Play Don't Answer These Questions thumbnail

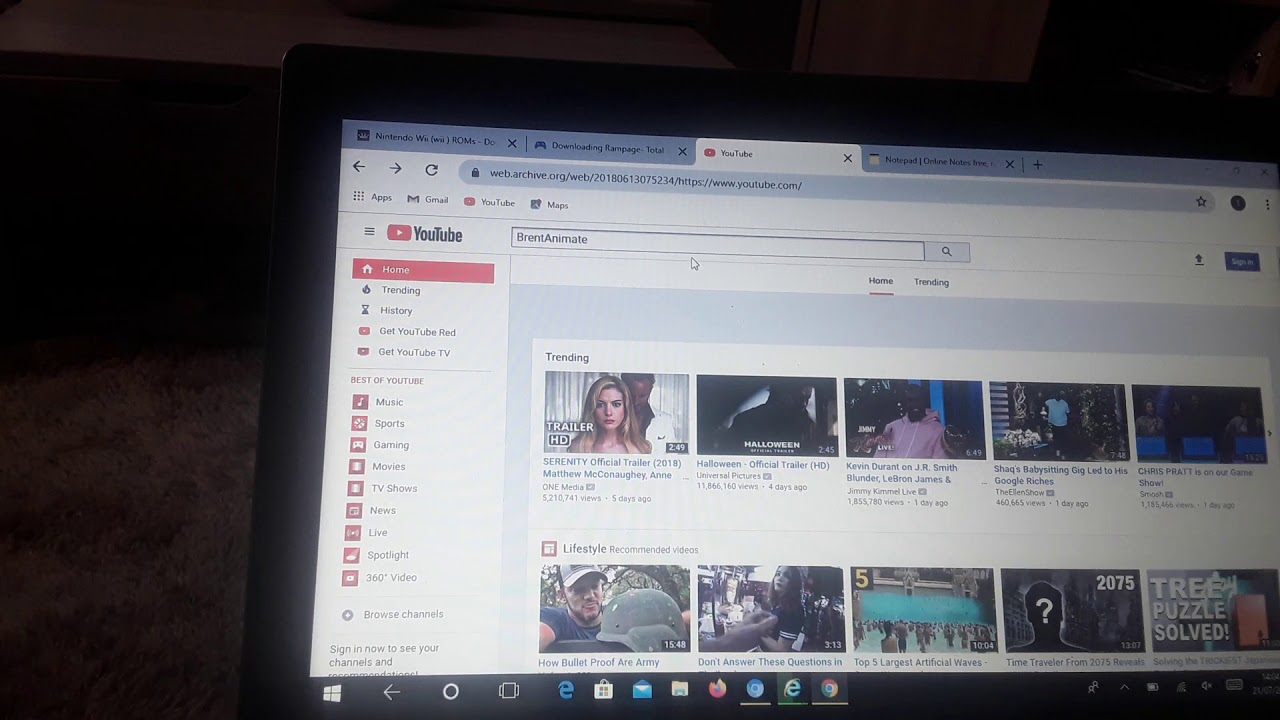(x=771, y=609)
